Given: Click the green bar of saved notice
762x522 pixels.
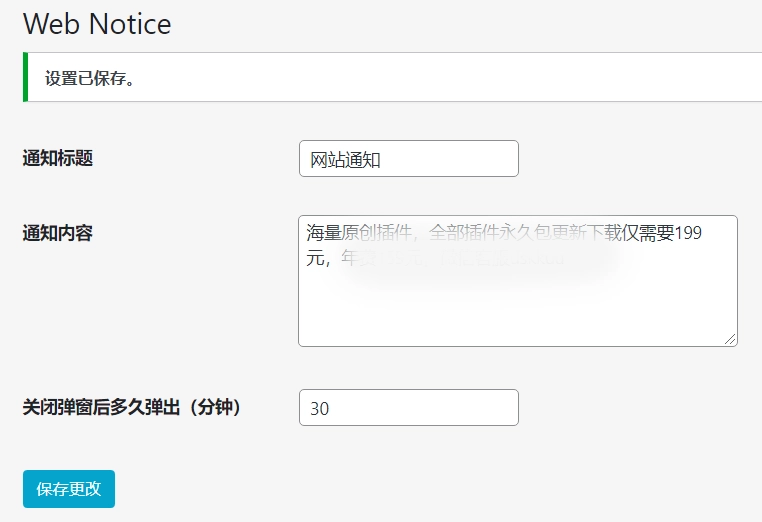Looking at the screenshot, I should point(25,77).
